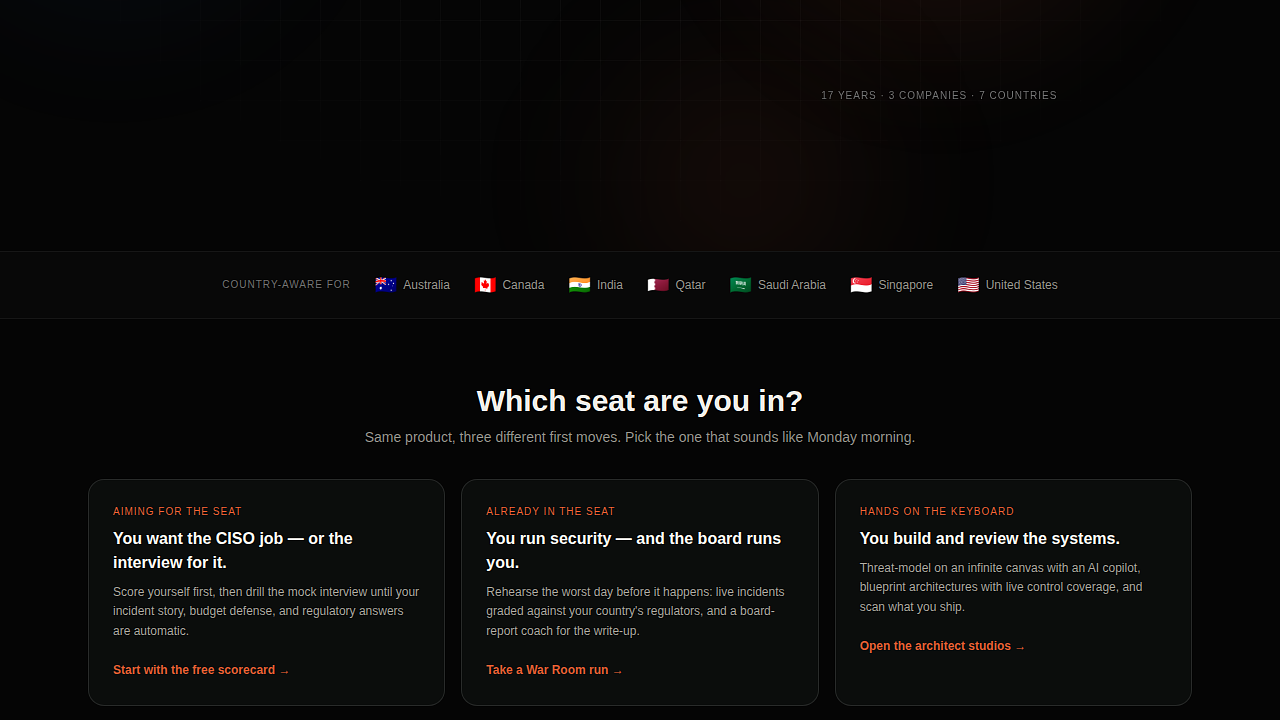Screen dimensions: 1280x720
Task: Click the United States flag icon
Action: pyautogui.click(x=968, y=285)
